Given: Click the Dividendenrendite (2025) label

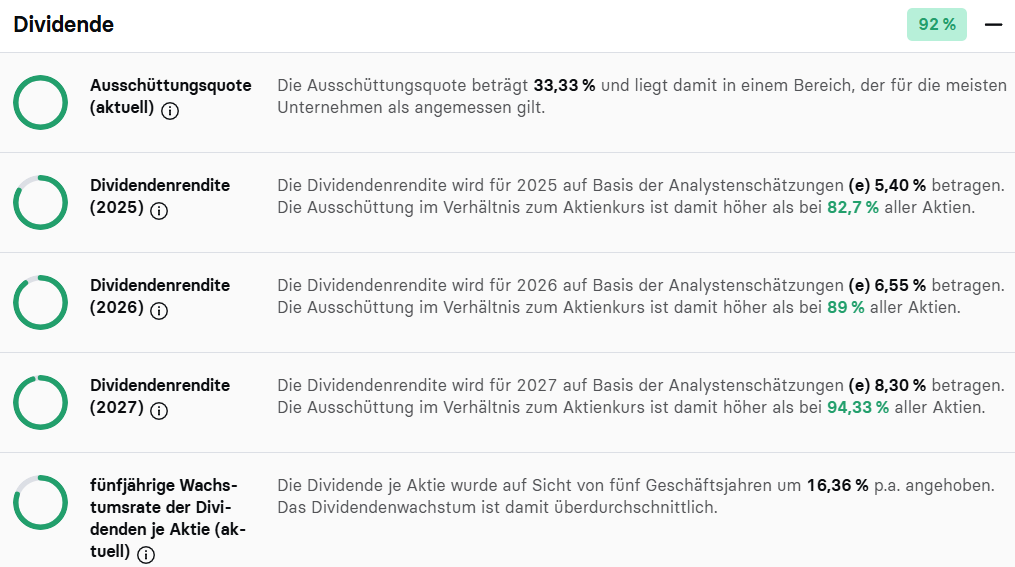Looking at the screenshot, I should pos(160,196).
